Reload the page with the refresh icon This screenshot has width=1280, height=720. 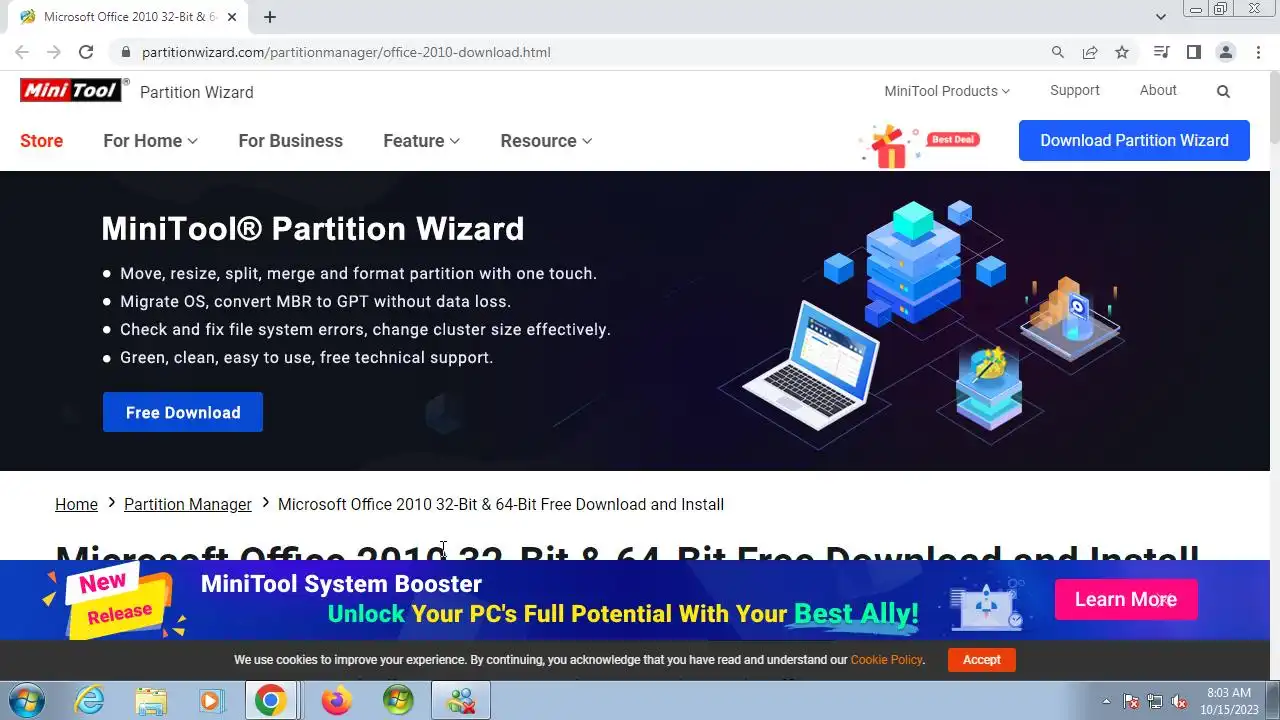tap(86, 52)
